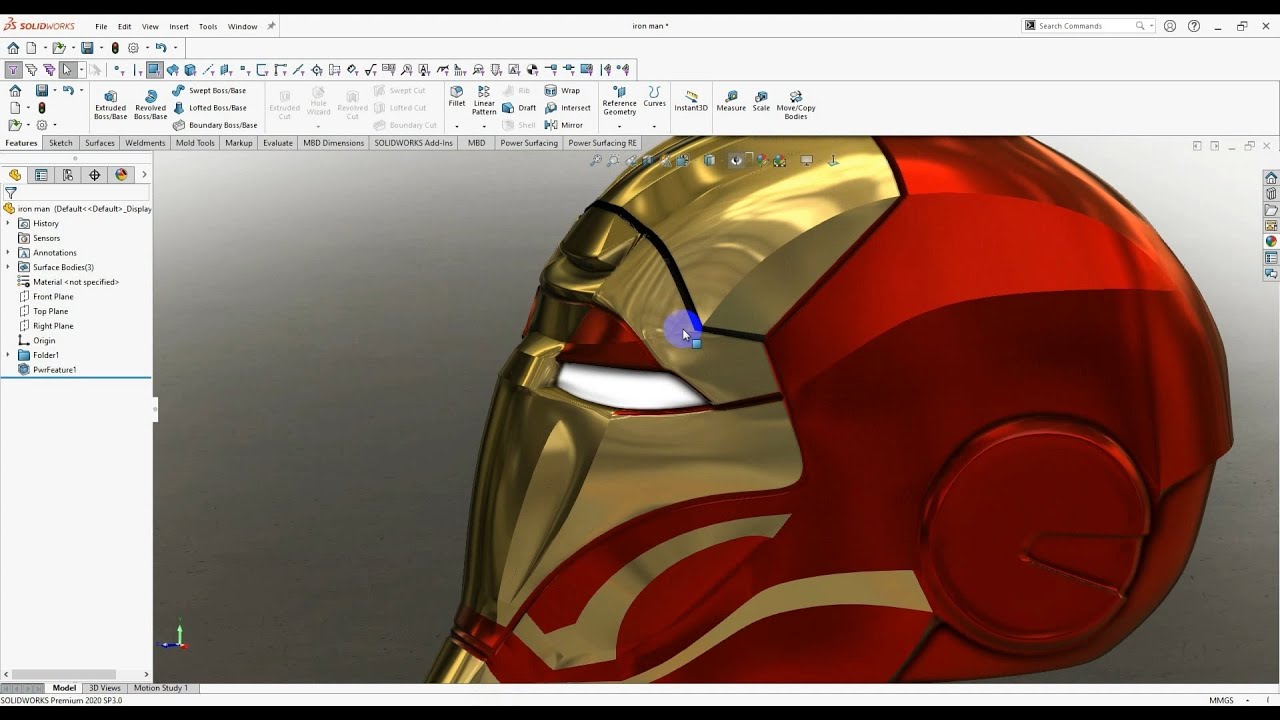The width and height of the screenshot is (1280, 720).
Task: Toggle the Hide/Show Items view setting
Action: (735, 160)
